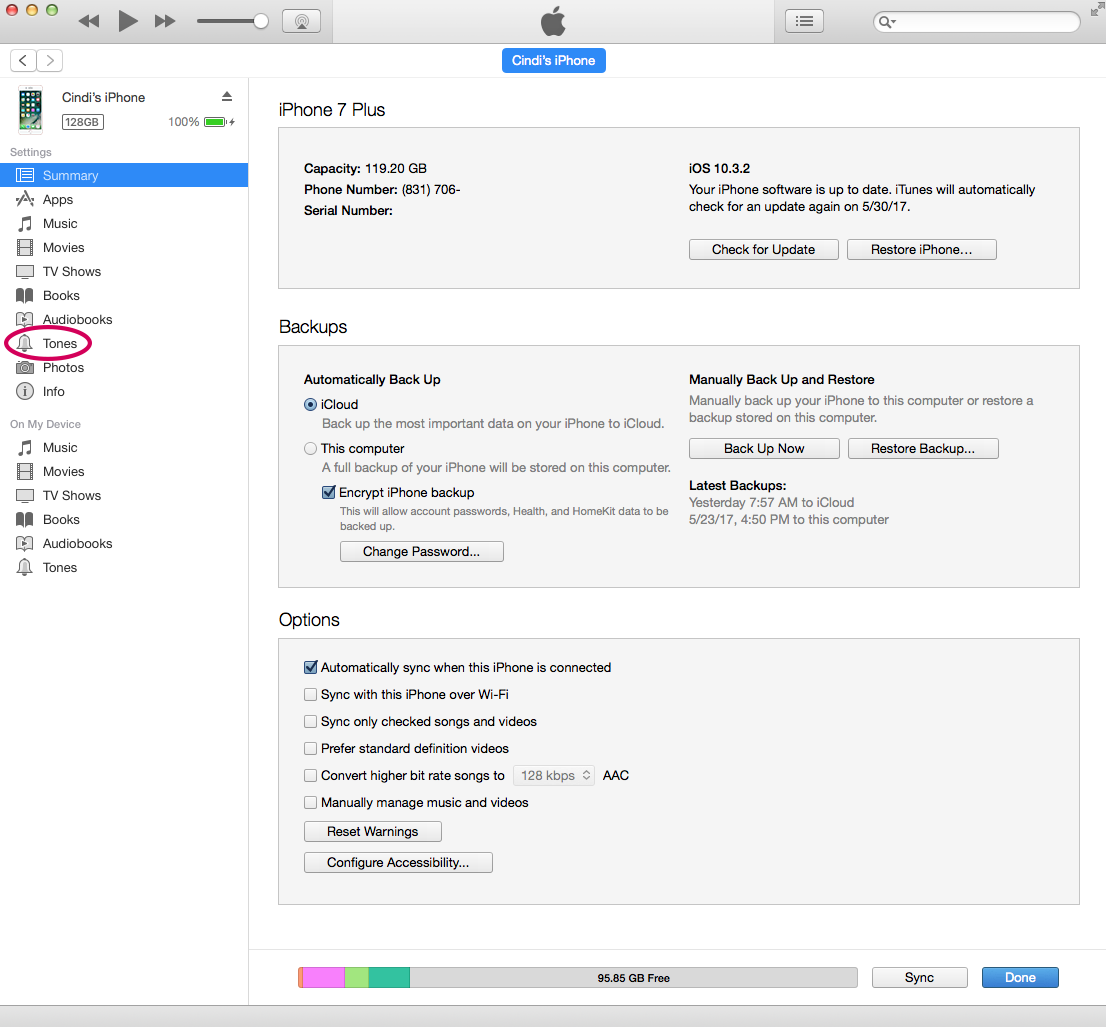Select Summary in the Settings sidebar
The width and height of the screenshot is (1106, 1027).
[124, 175]
